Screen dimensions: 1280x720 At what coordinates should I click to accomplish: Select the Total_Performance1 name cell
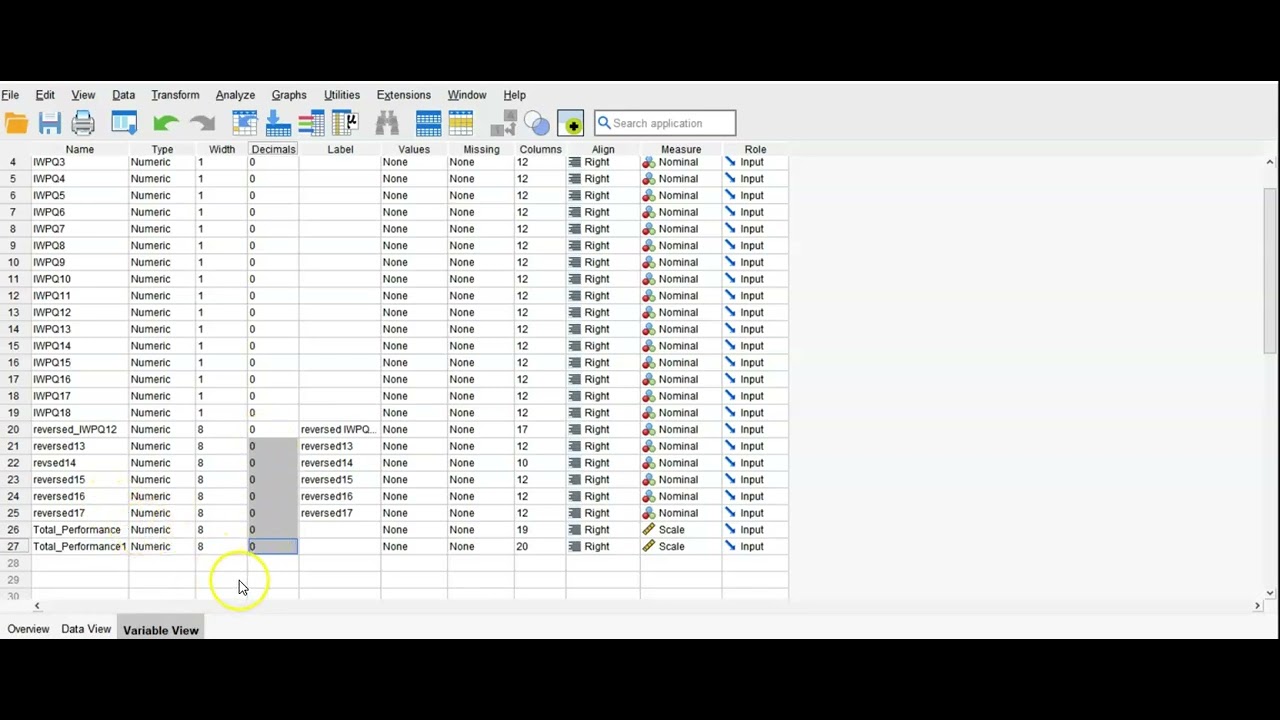(79, 546)
